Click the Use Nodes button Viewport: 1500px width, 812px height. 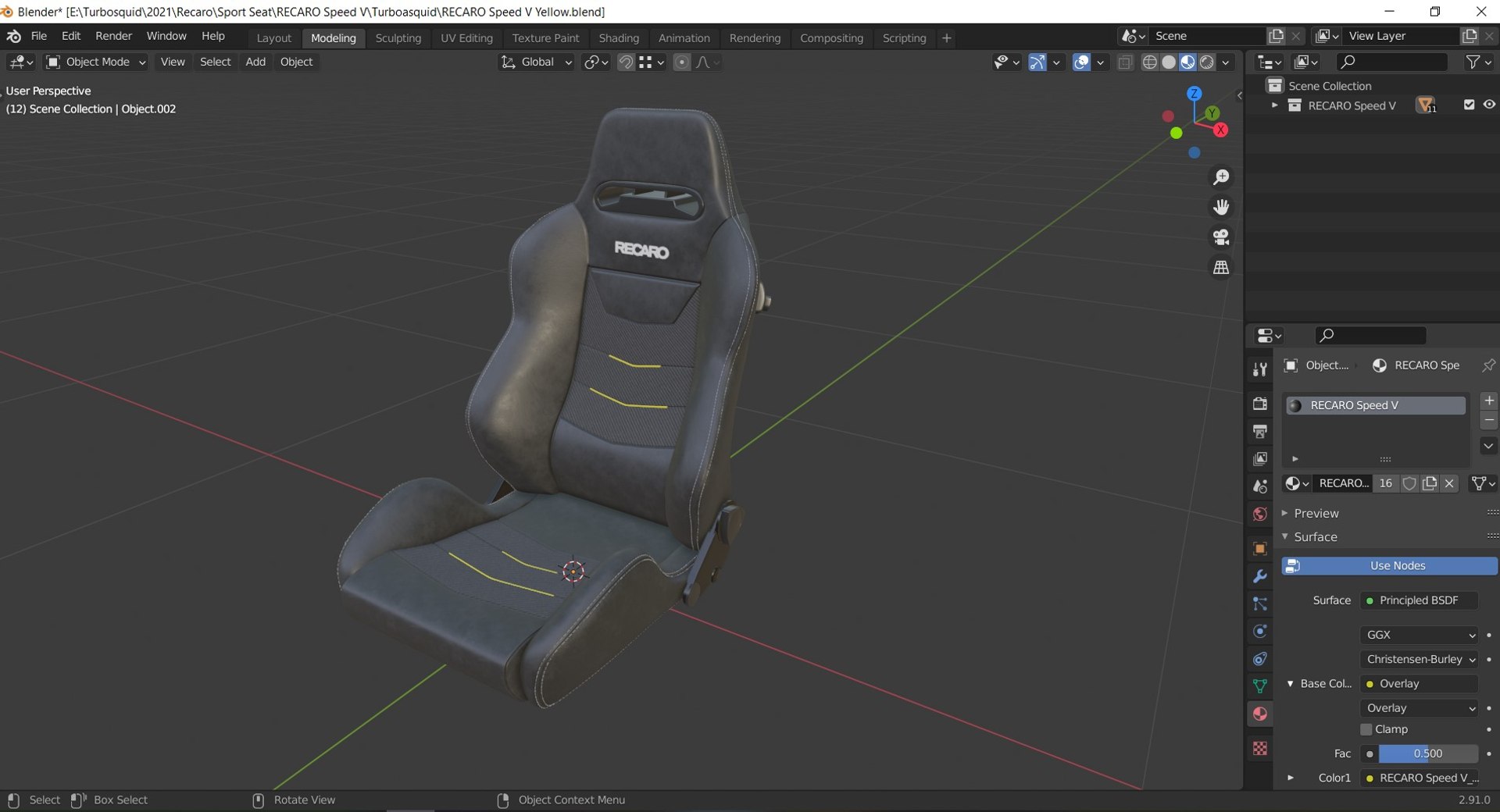(1389, 565)
